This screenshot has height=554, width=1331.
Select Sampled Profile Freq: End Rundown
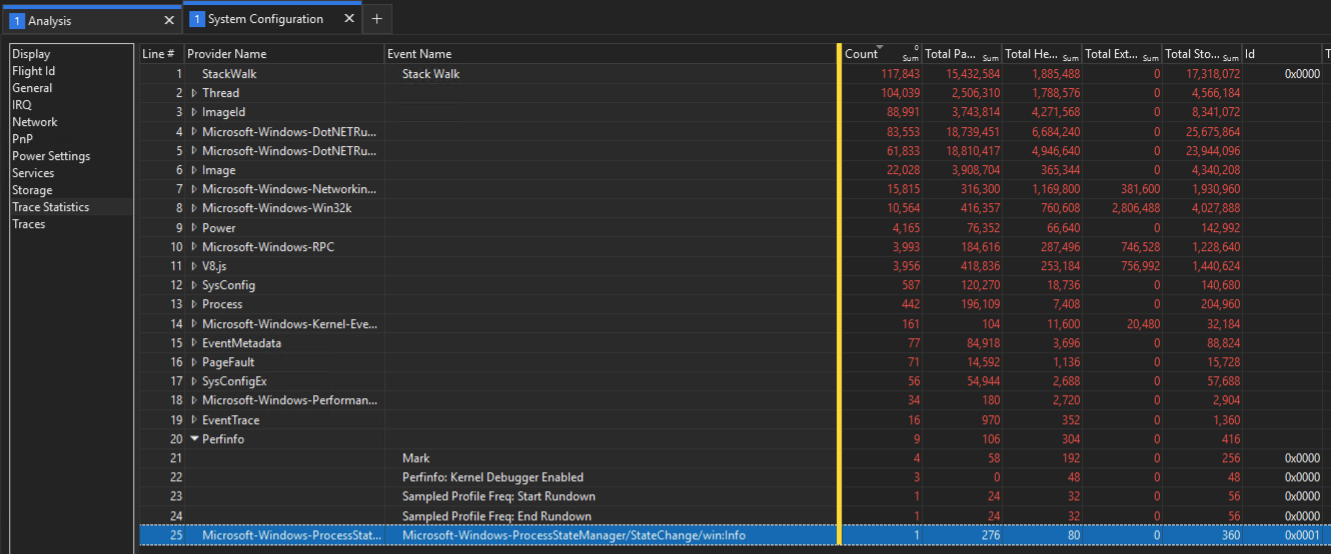(497, 516)
